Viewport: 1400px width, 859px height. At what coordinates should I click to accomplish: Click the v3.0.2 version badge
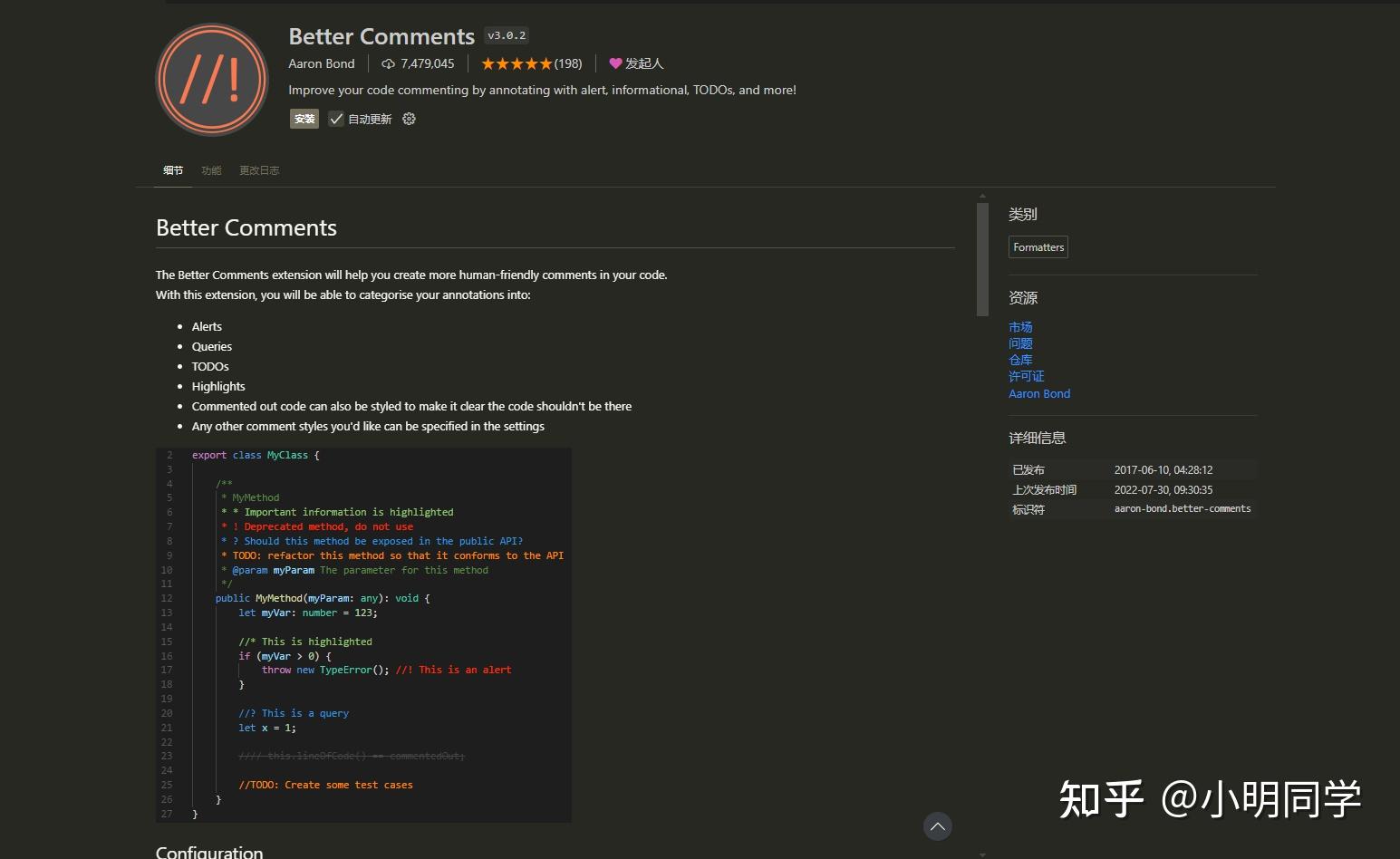pyautogui.click(x=507, y=35)
